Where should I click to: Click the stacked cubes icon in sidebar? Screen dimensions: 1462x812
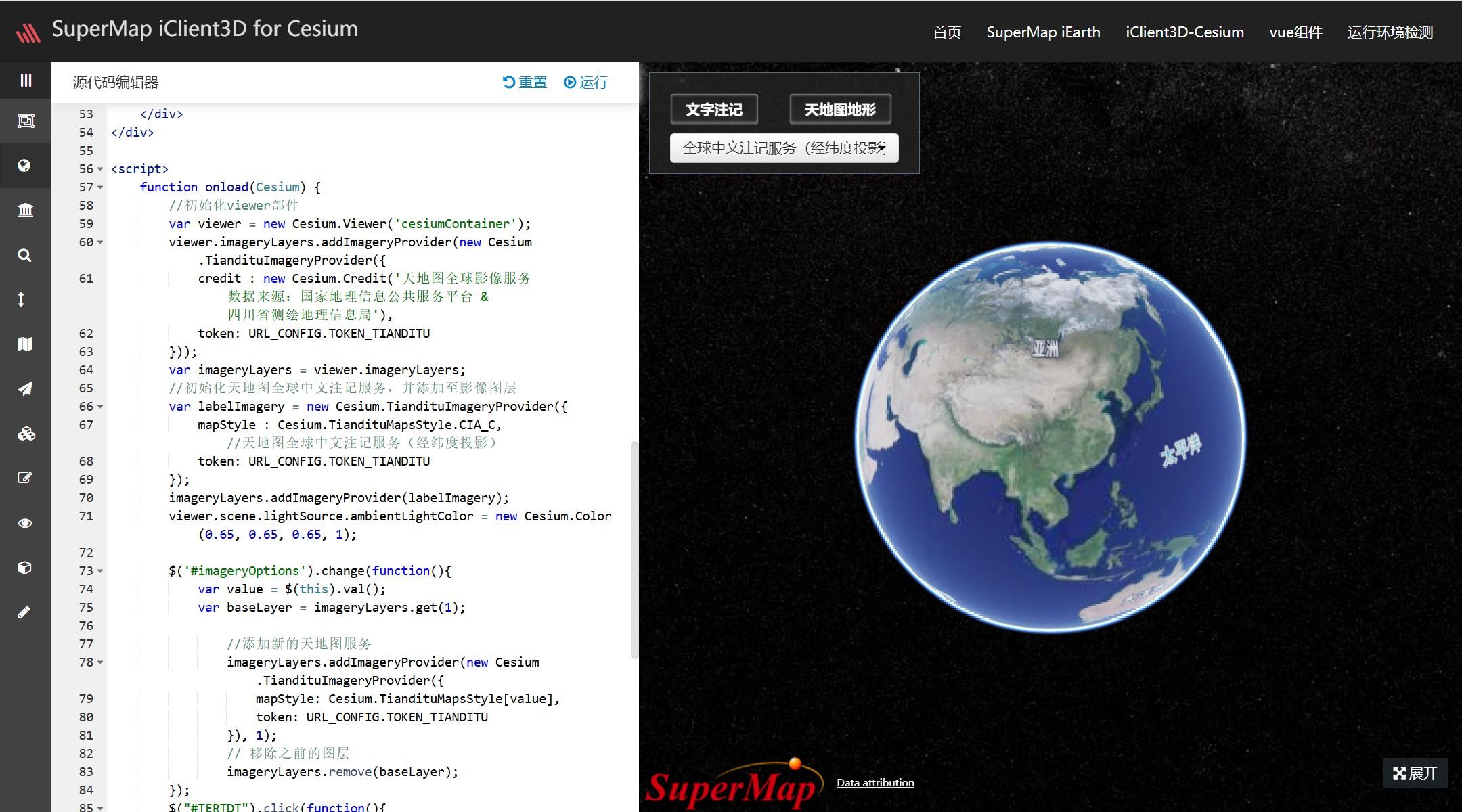click(x=26, y=434)
